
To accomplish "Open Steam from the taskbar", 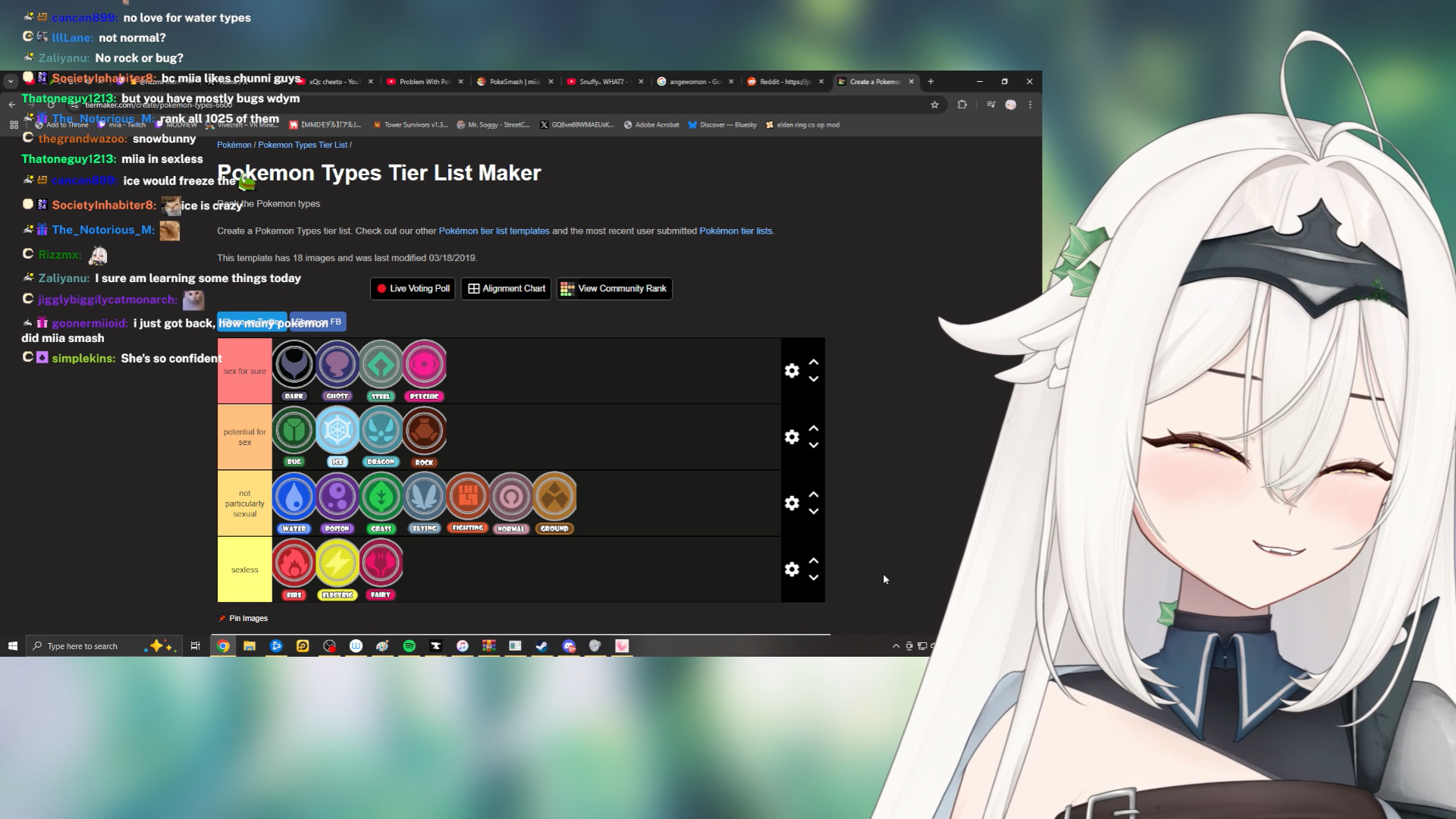I will [541, 646].
